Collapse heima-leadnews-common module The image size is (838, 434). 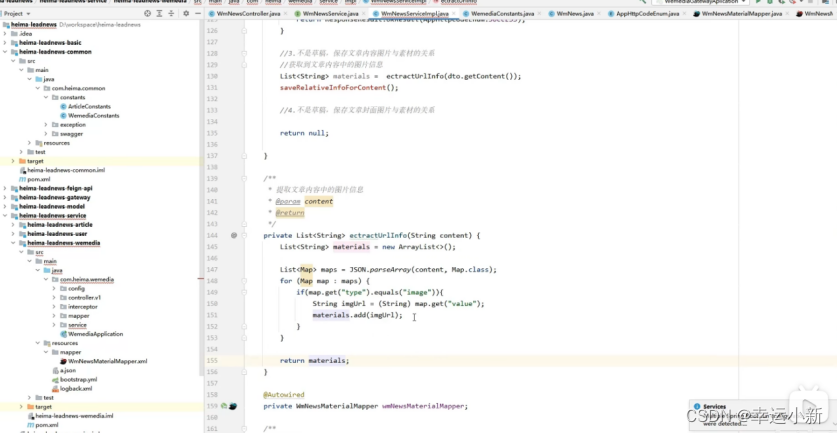pos(5,52)
